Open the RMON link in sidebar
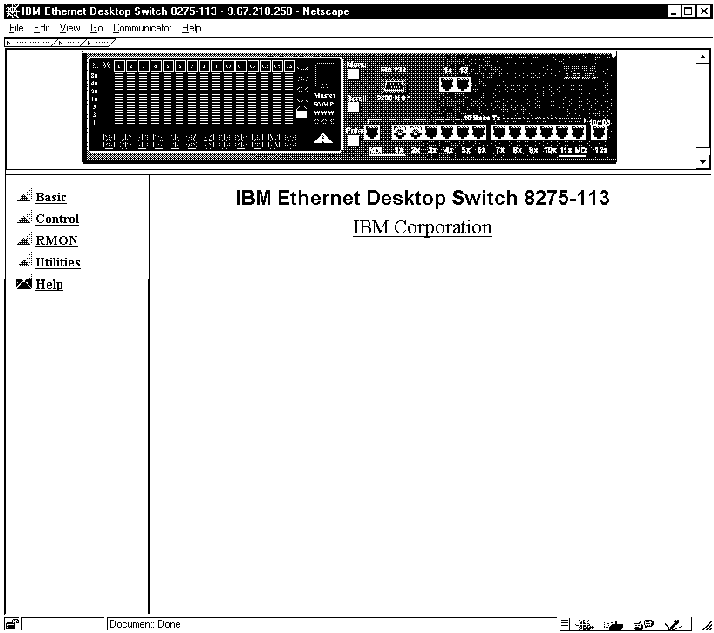Viewport: 714px width, 633px height. coord(56,241)
